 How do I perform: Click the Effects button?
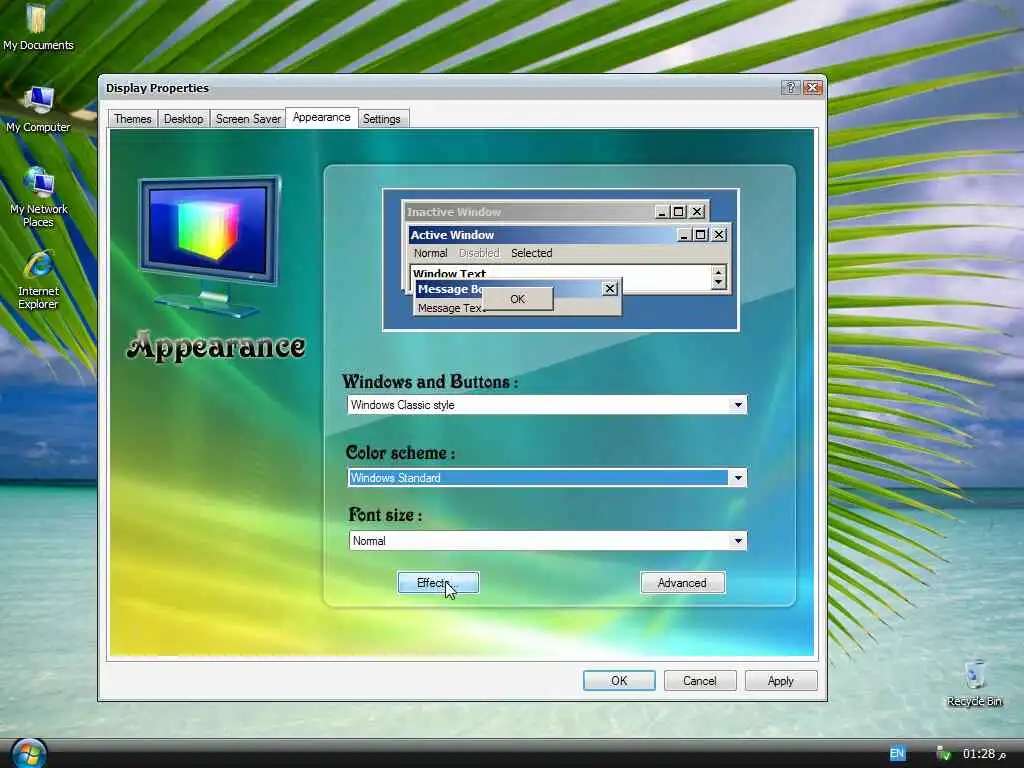click(x=438, y=583)
